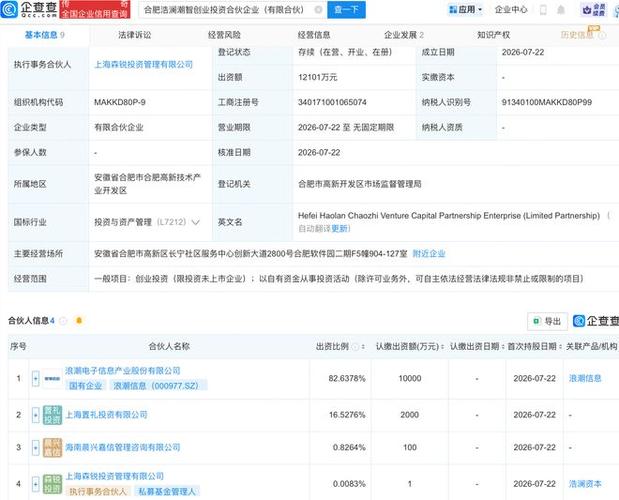Open 上海森锐投资管理有限公司 in partner table
Image resolution: width=619 pixels, height=500 pixels.
click(x=114, y=476)
